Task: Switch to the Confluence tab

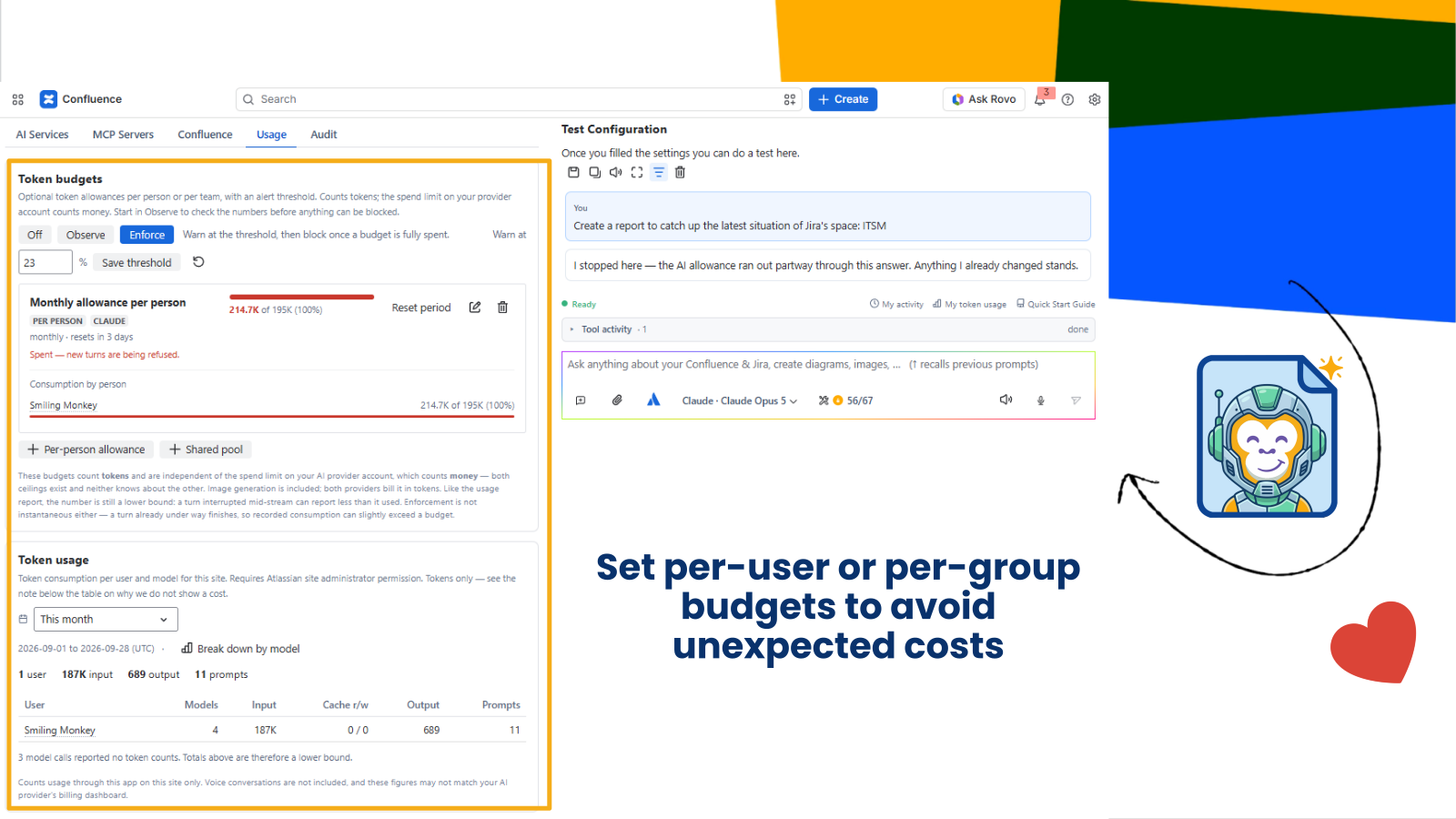Action: click(x=205, y=135)
